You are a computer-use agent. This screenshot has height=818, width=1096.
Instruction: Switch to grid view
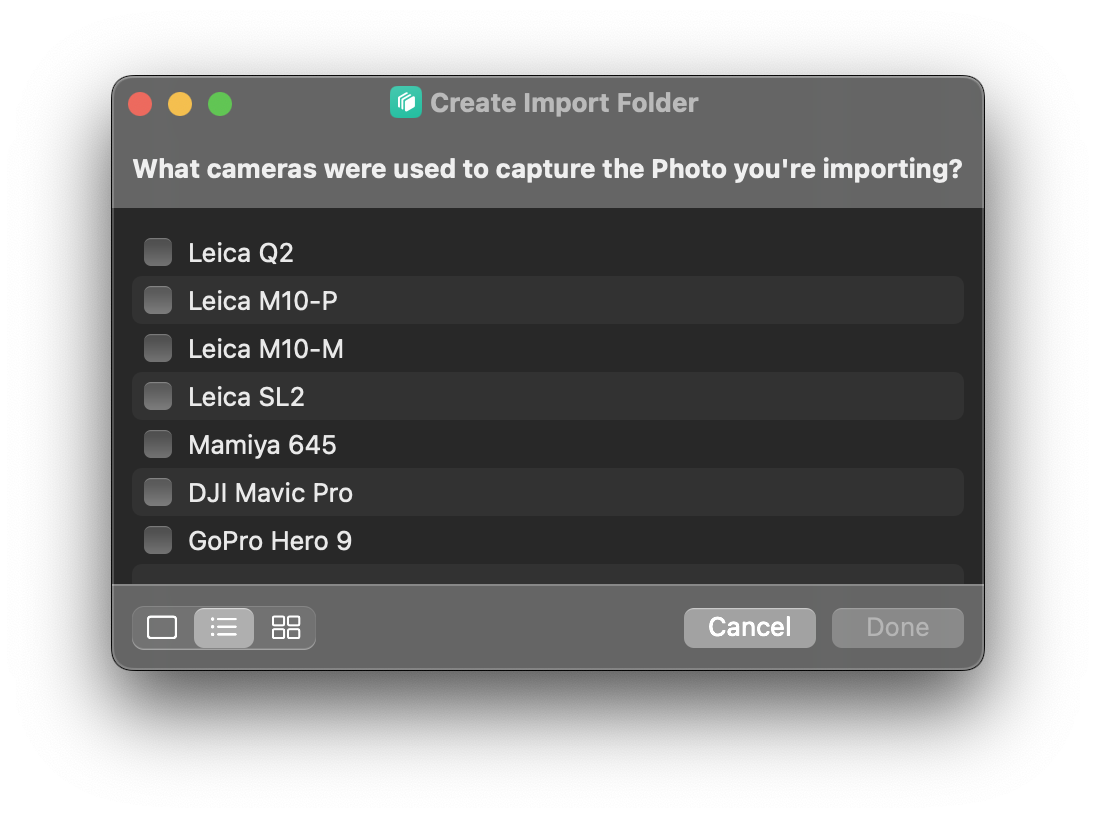(x=285, y=627)
